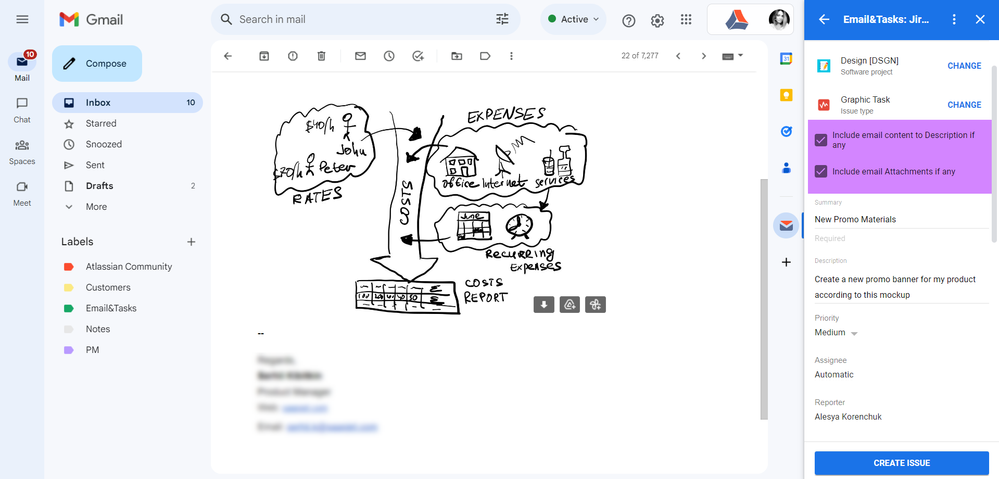The image size is (999, 479).
Task: Click the Search in mail field
Action: pyautogui.click(x=363, y=19)
